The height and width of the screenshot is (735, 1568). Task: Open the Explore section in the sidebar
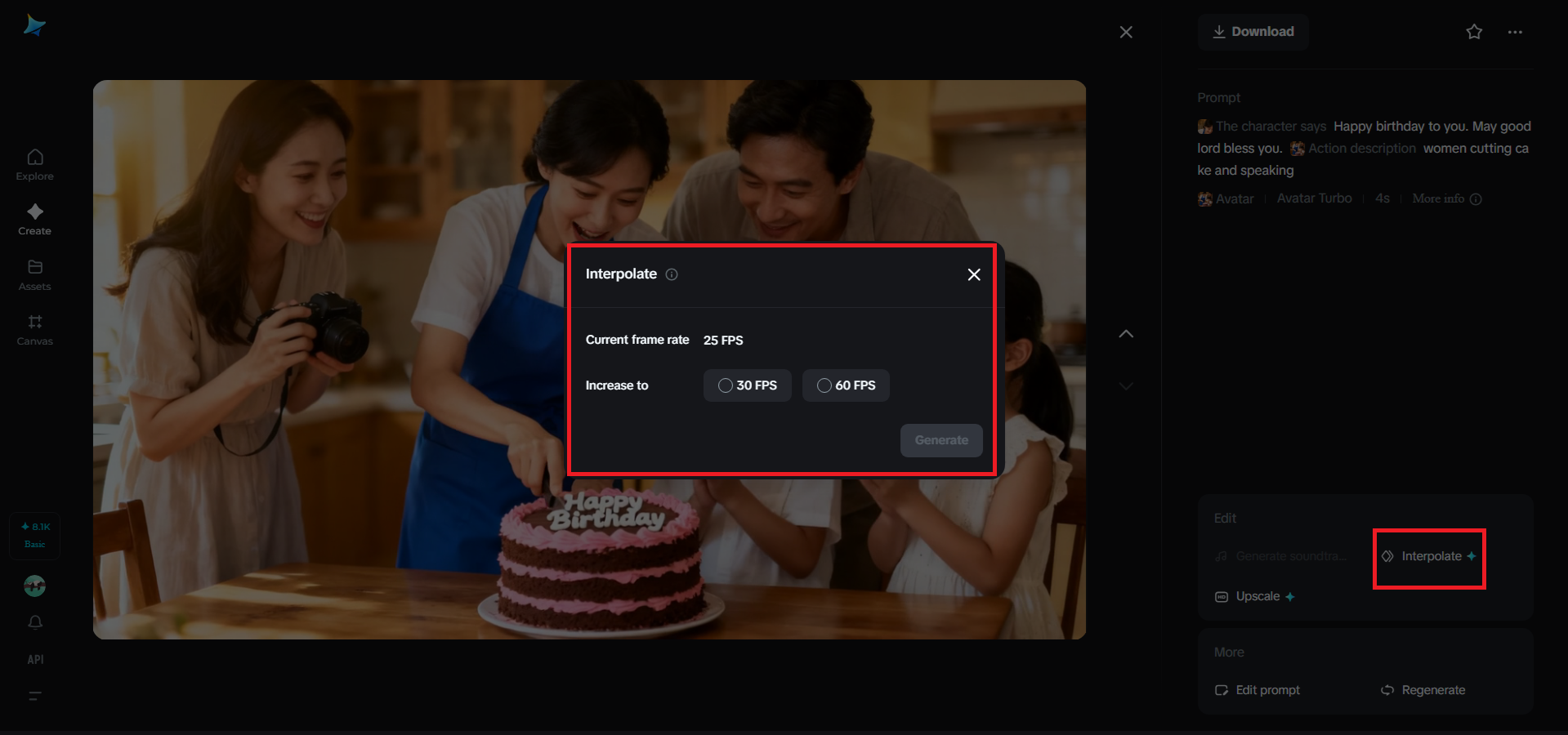point(34,165)
